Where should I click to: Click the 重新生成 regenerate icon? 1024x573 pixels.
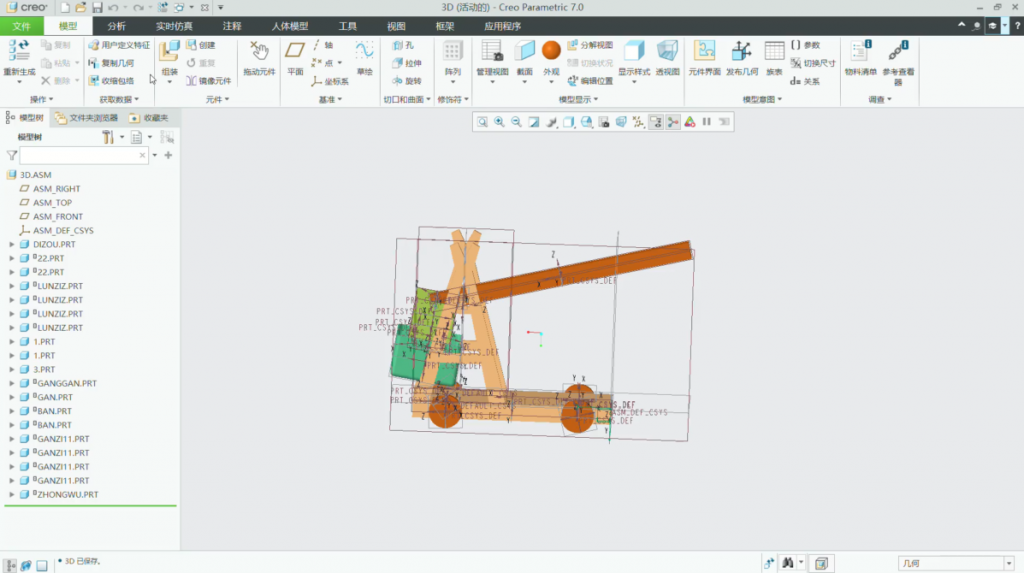[19, 52]
